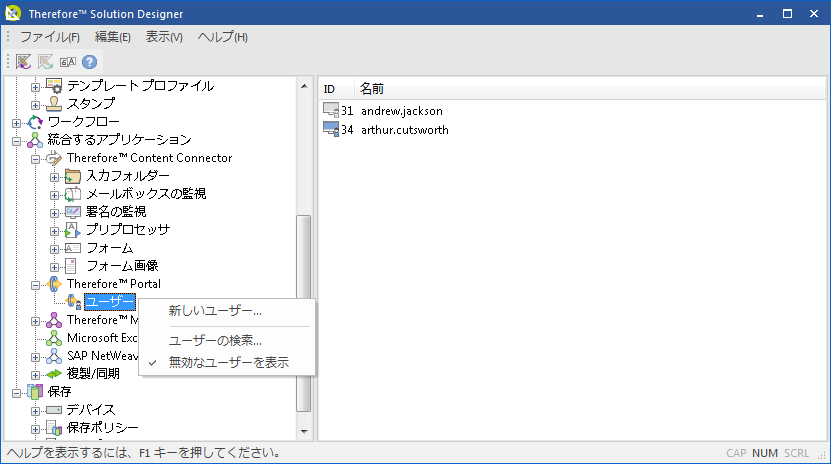
Task: Click the 署名の監視 icon
Action: click(x=73, y=212)
